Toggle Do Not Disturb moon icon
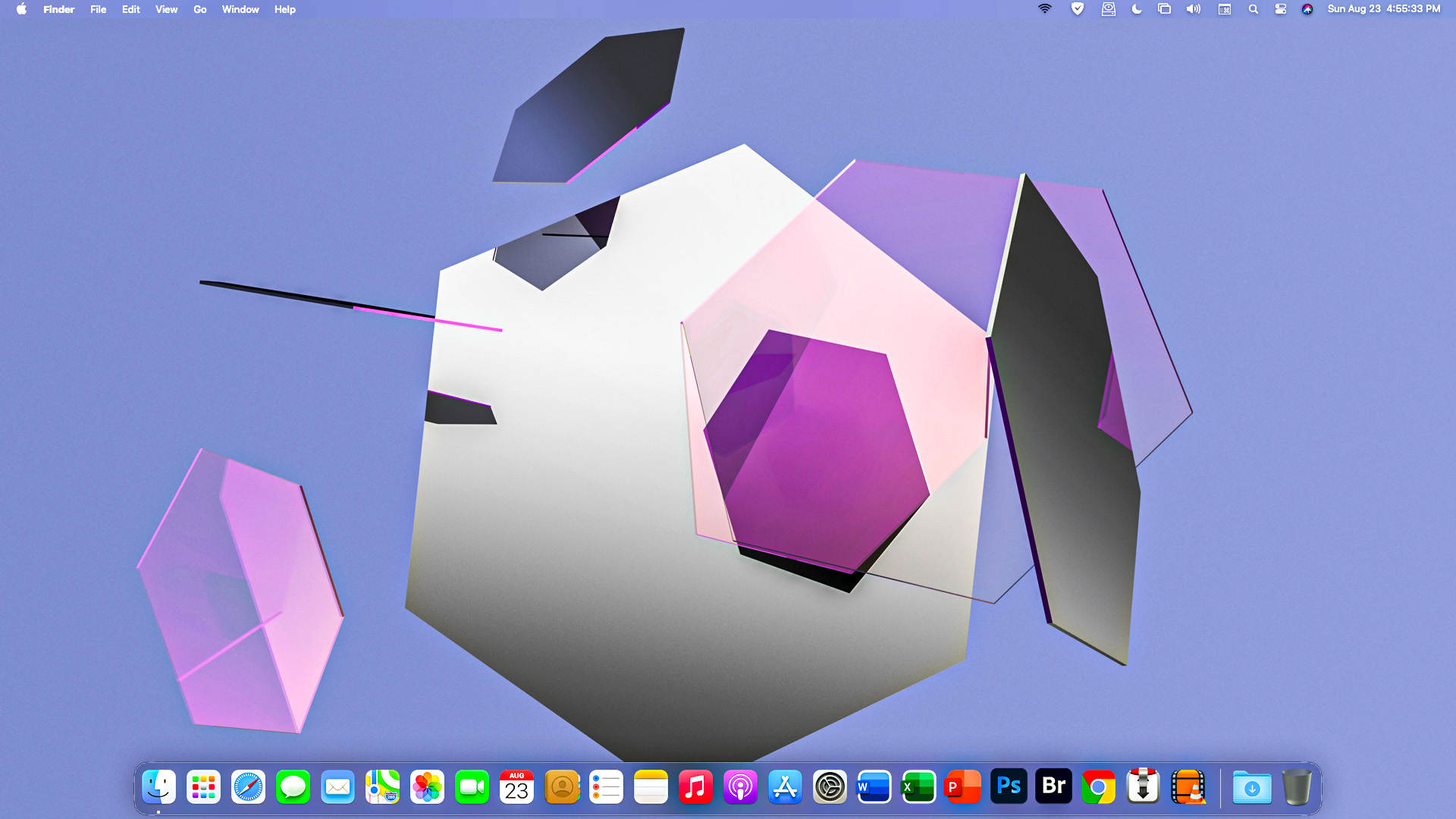This screenshot has height=819, width=1456. click(x=1136, y=9)
